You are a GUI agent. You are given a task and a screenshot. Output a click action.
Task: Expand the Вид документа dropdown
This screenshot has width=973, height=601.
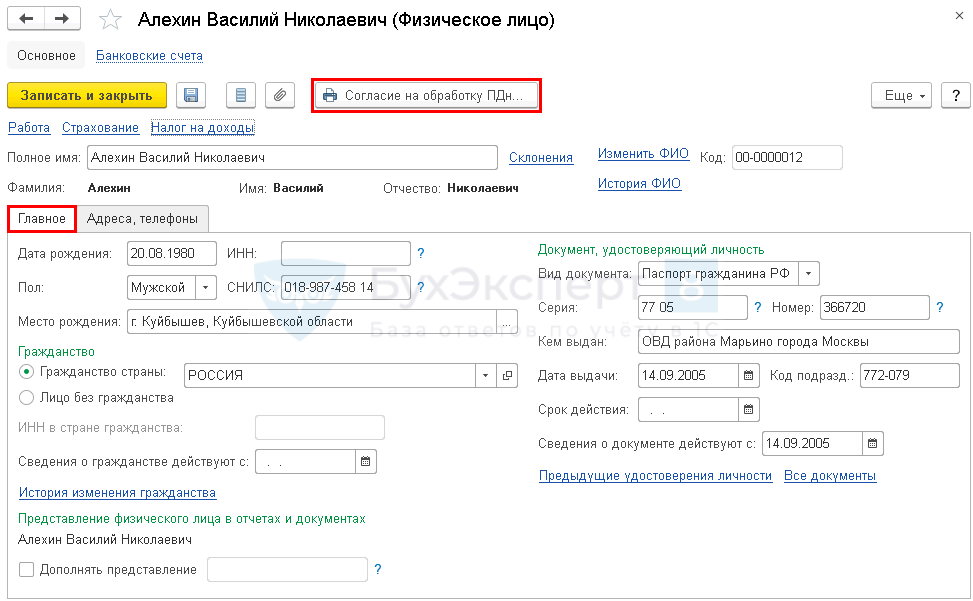tap(809, 273)
